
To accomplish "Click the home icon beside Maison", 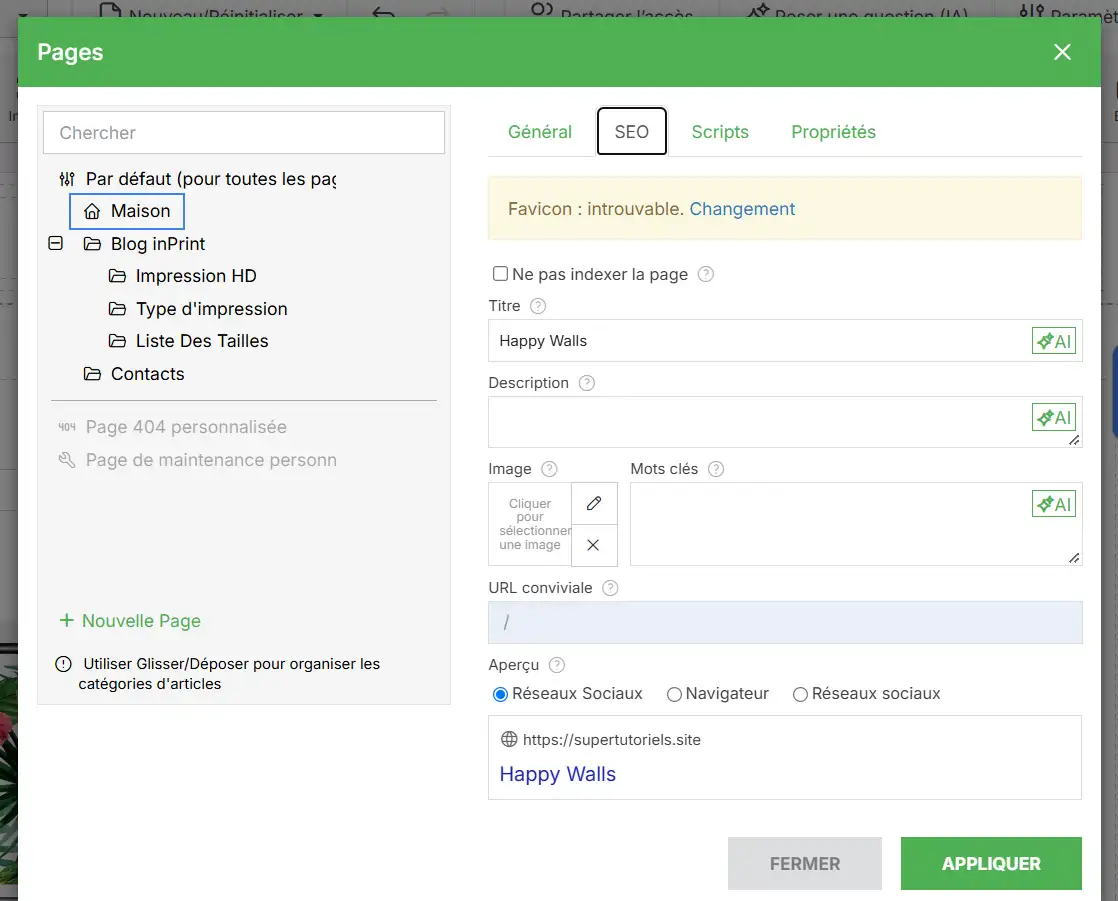I will [x=92, y=212].
